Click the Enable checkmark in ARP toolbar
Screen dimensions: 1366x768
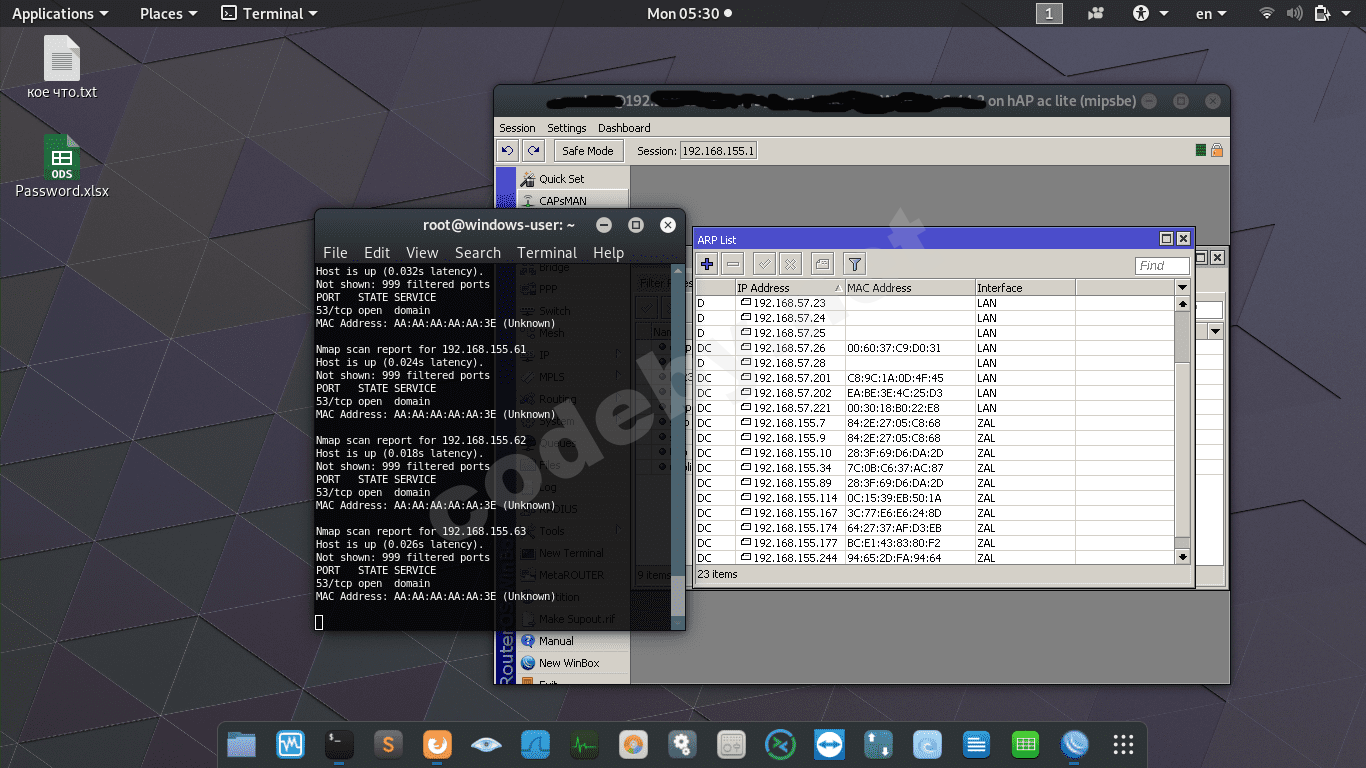tap(765, 264)
